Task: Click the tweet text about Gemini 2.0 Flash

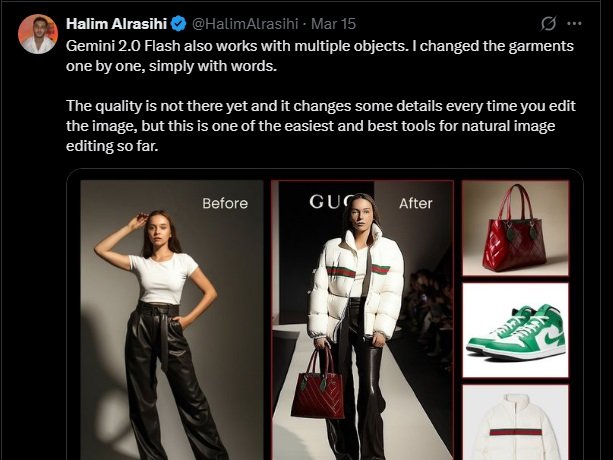Action: 320,56
